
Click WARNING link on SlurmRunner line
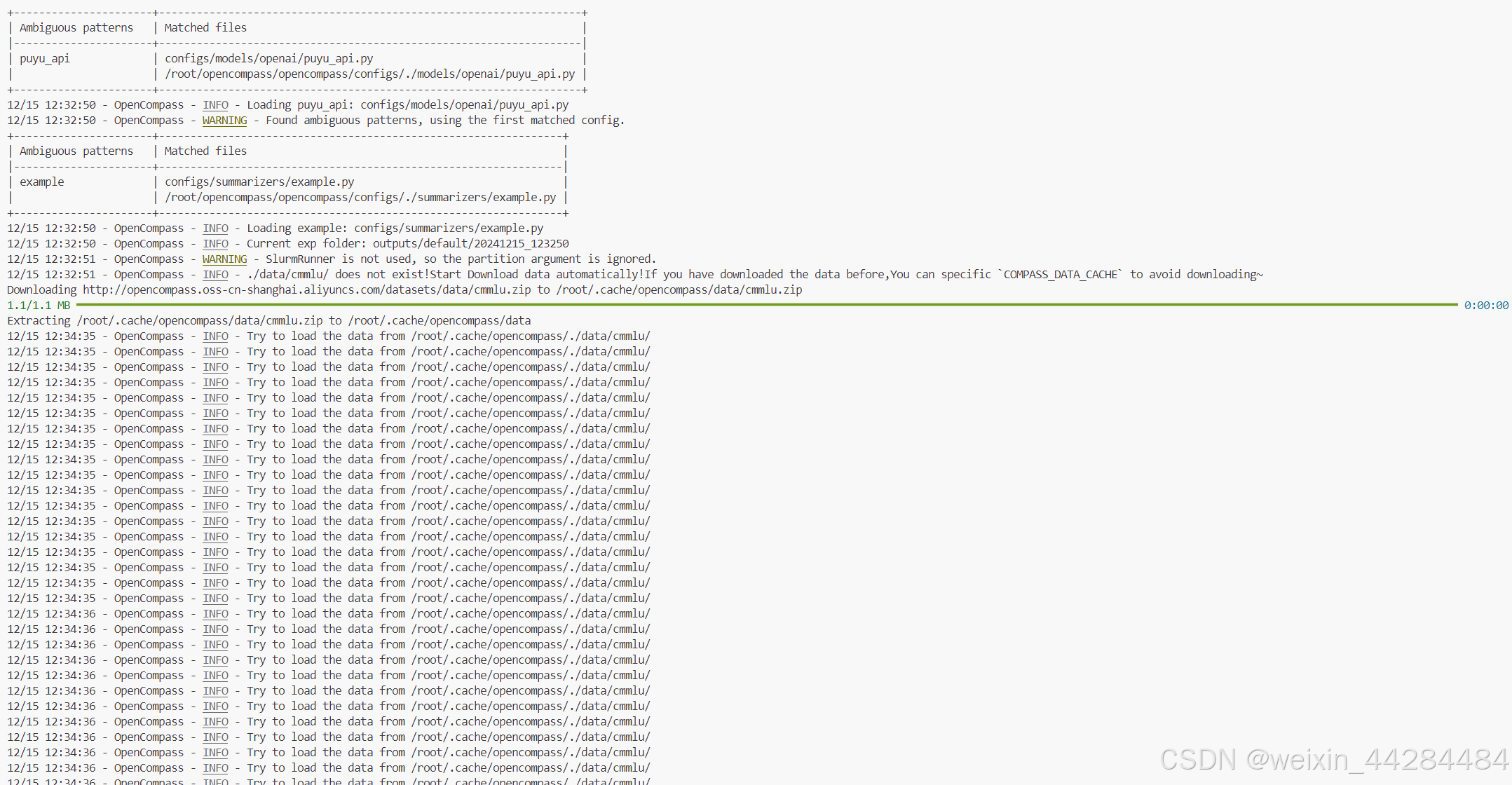(224, 259)
